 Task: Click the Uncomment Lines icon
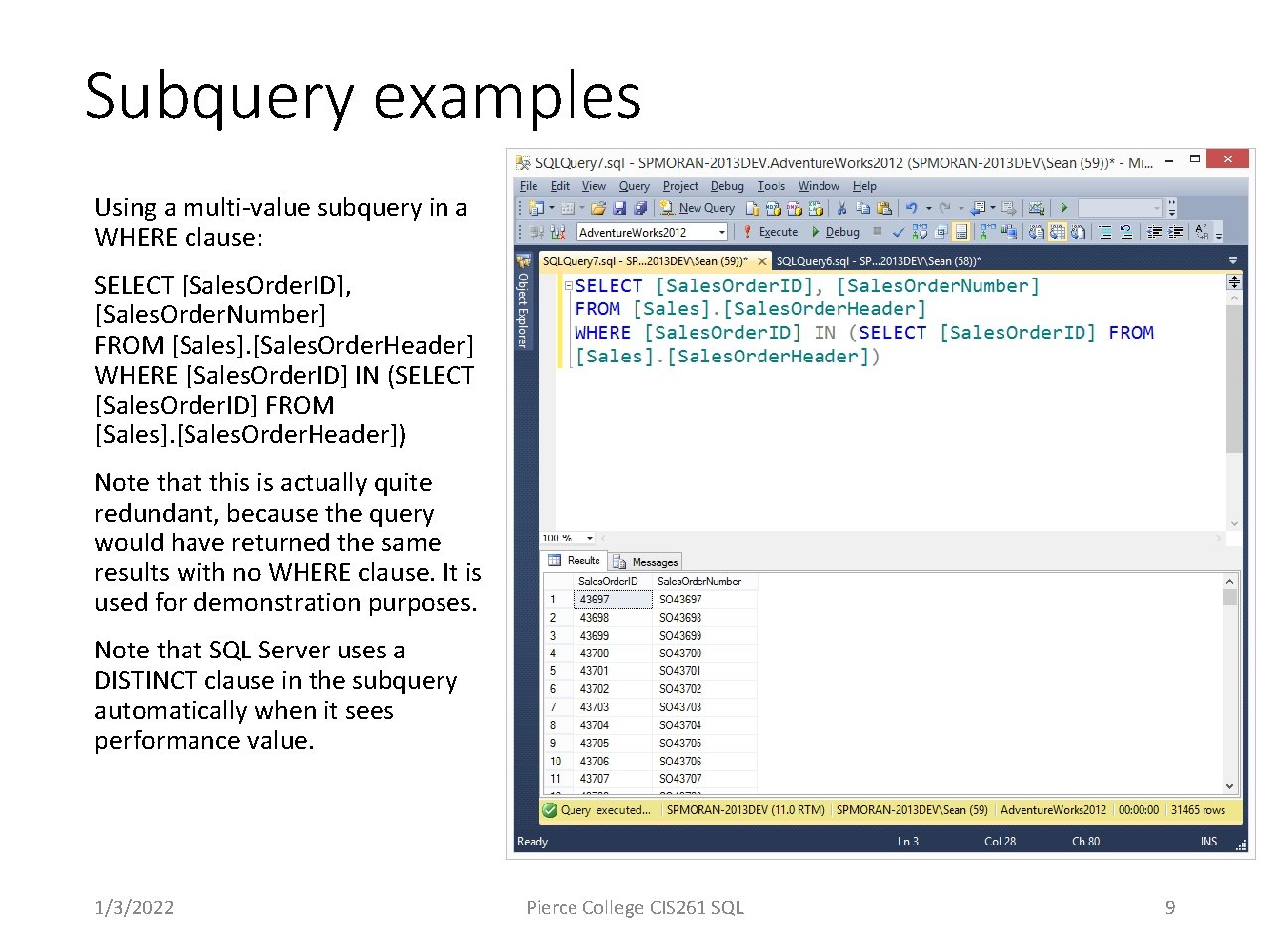point(1126,232)
